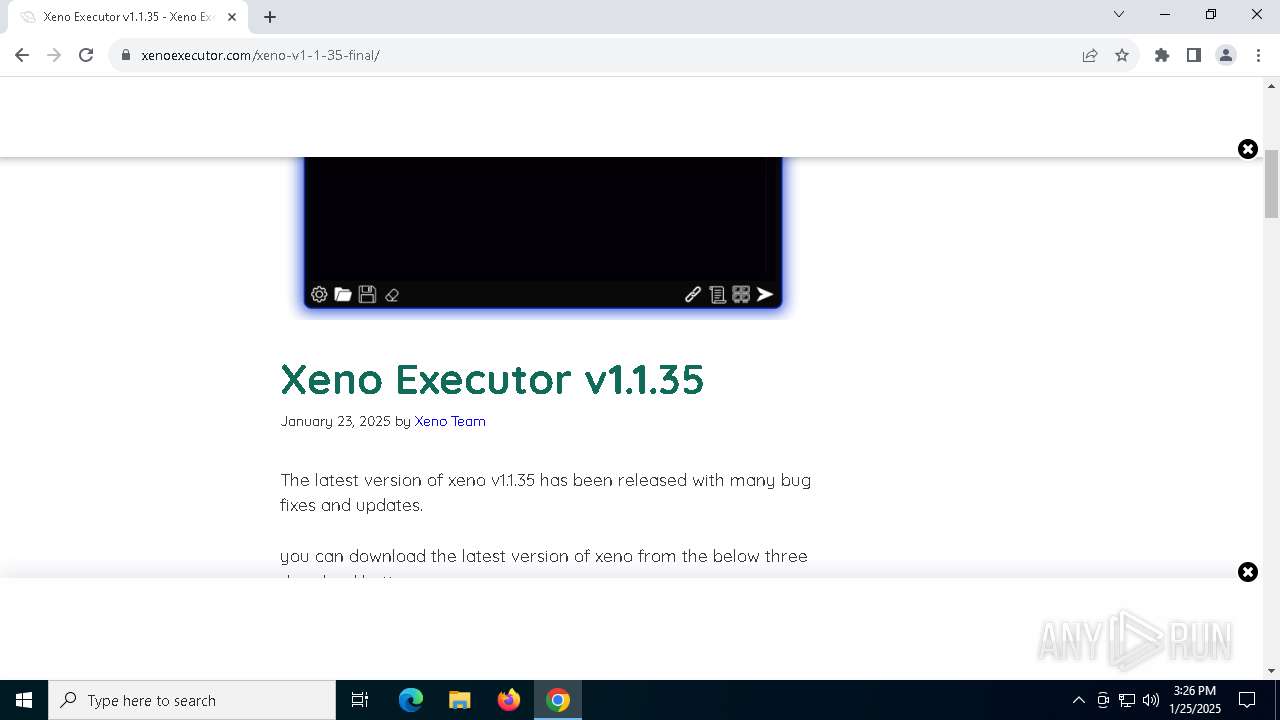1280x720 pixels.
Task: Click the taskbar search box
Action: tap(192, 700)
